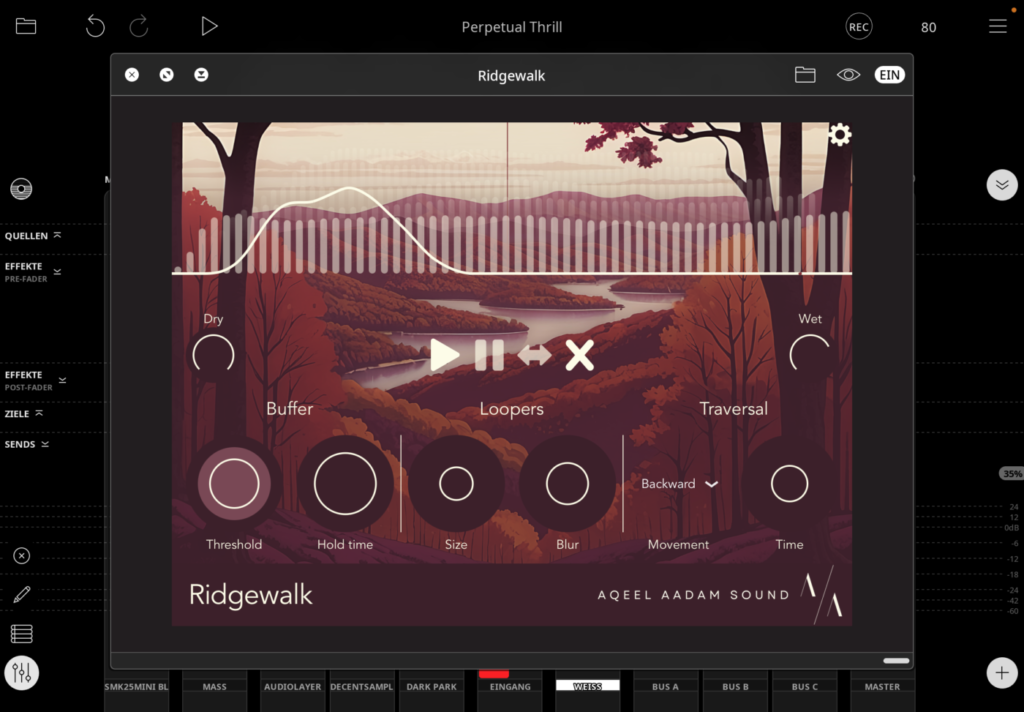The width and height of the screenshot is (1024, 712).
Task: Toggle the REC record button
Action: pyautogui.click(x=858, y=27)
